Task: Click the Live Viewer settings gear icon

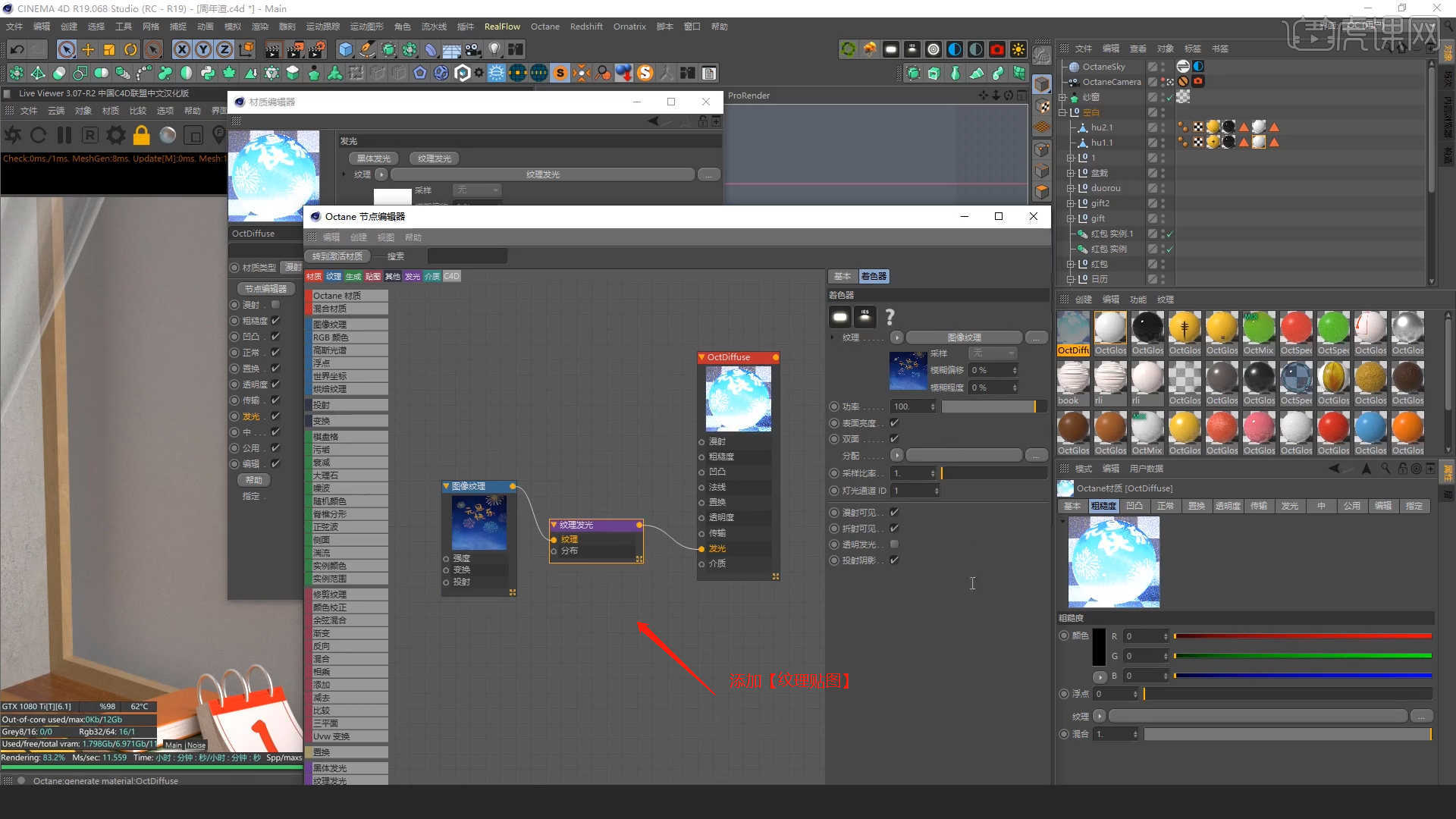Action: click(116, 136)
